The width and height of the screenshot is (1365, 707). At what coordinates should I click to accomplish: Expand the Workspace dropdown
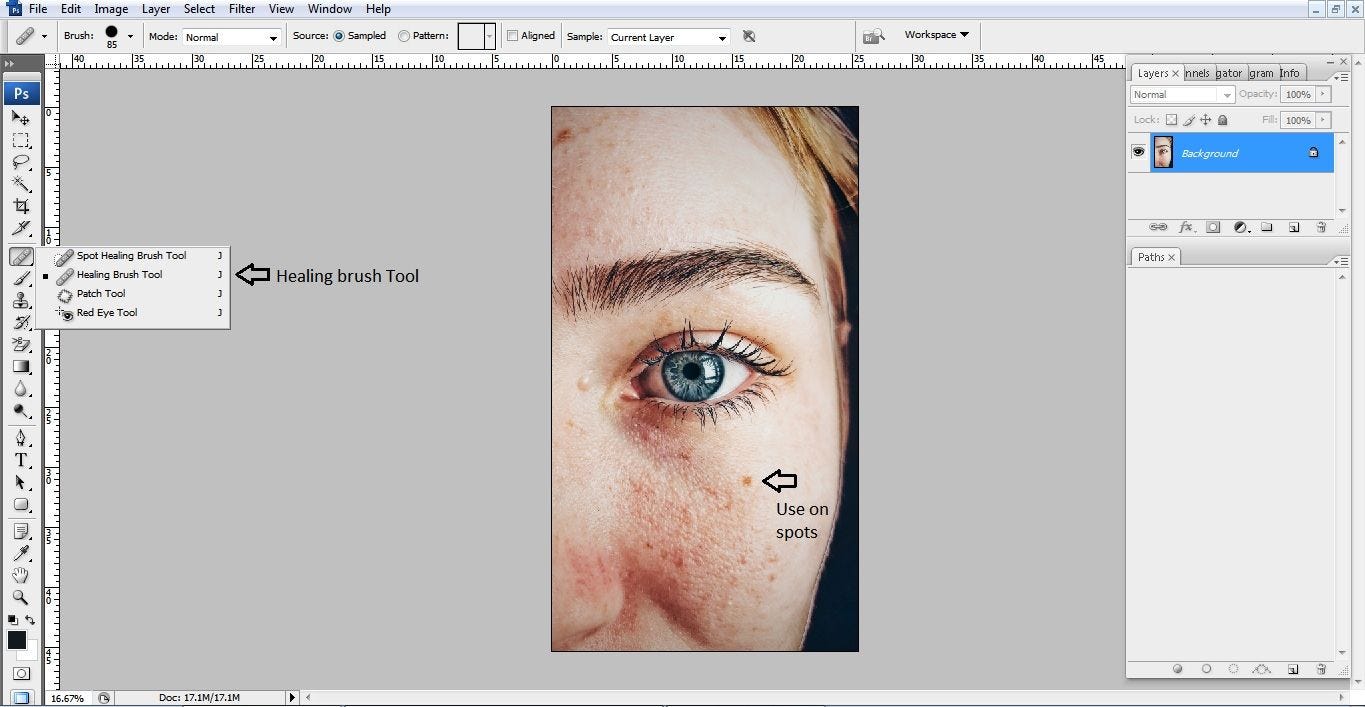coord(936,35)
